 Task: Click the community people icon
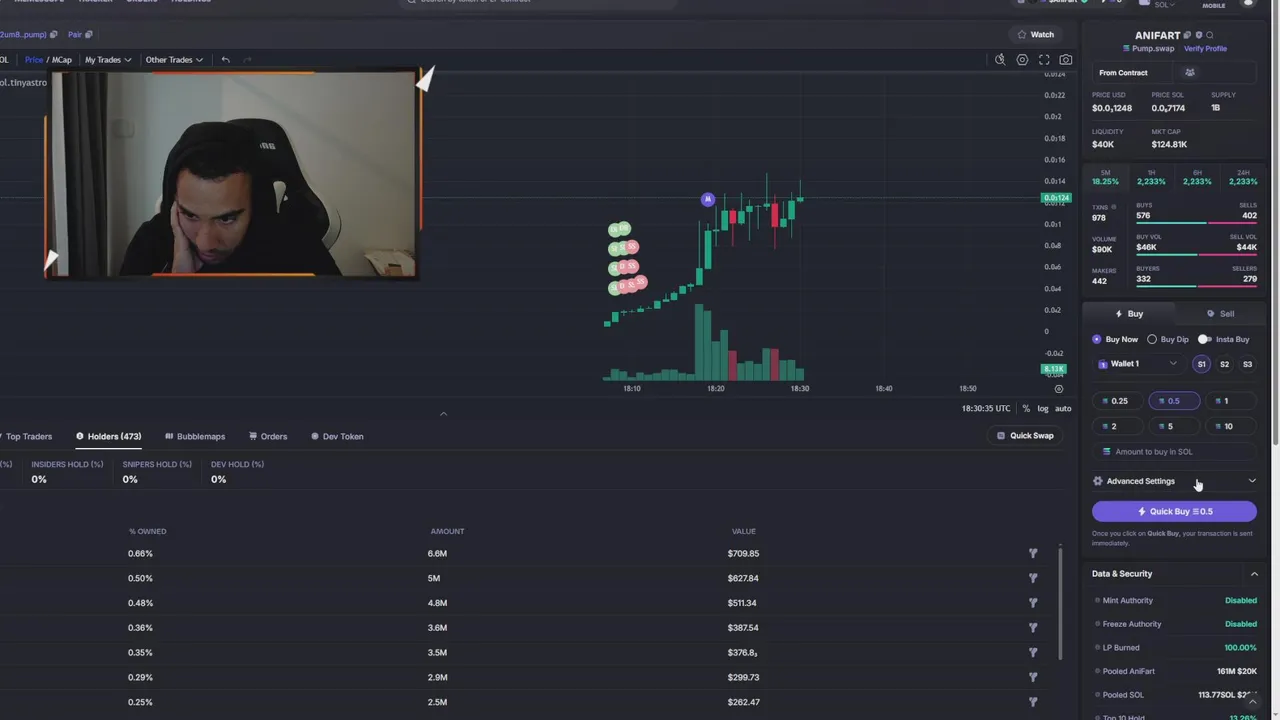click(1190, 72)
